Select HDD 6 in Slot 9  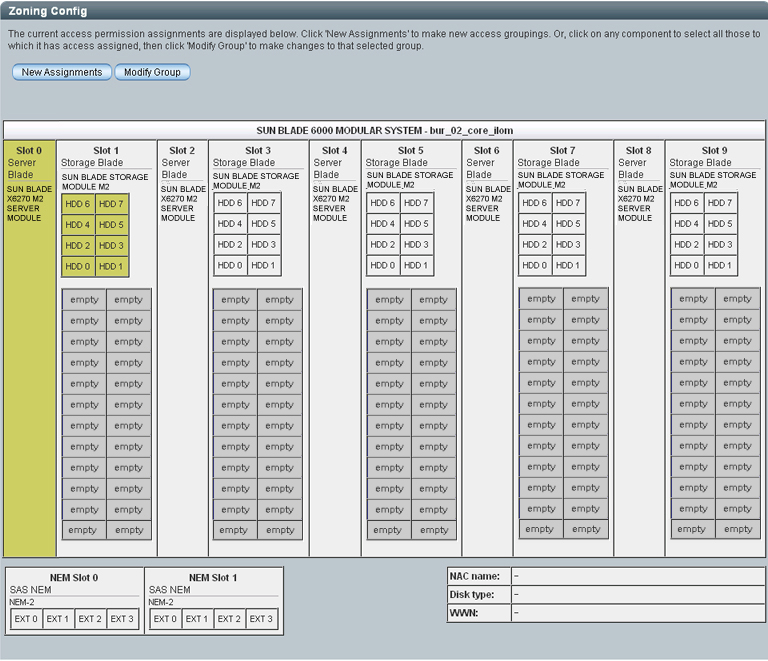[x=687, y=203]
